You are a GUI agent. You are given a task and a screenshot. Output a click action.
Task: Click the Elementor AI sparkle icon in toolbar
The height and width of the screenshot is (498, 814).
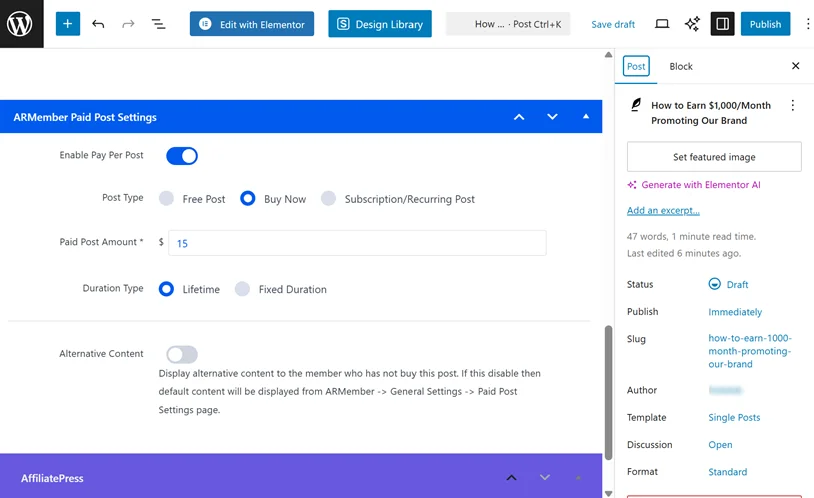click(x=692, y=24)
